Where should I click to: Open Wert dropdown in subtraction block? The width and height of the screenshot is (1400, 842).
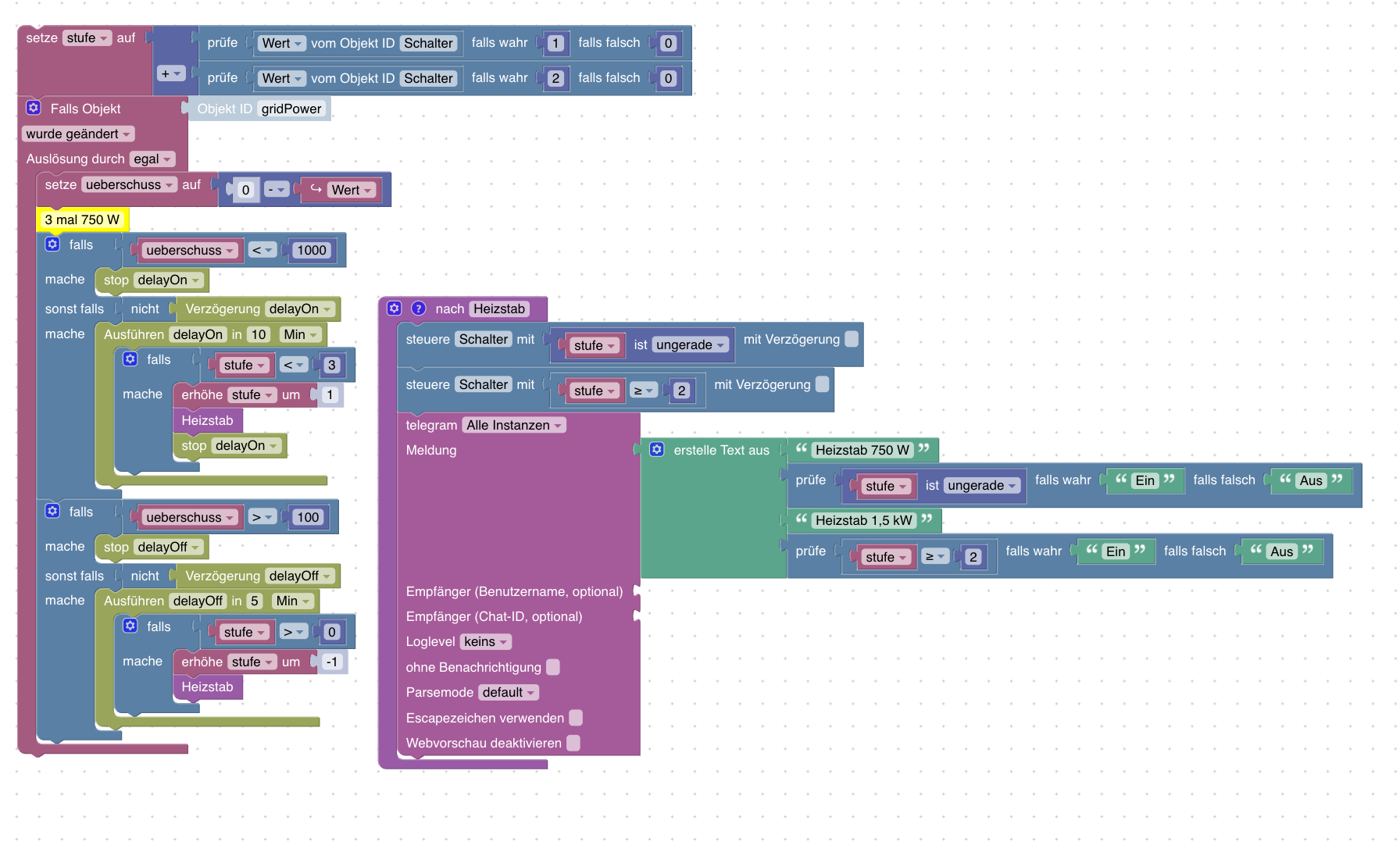click(351, 190)
